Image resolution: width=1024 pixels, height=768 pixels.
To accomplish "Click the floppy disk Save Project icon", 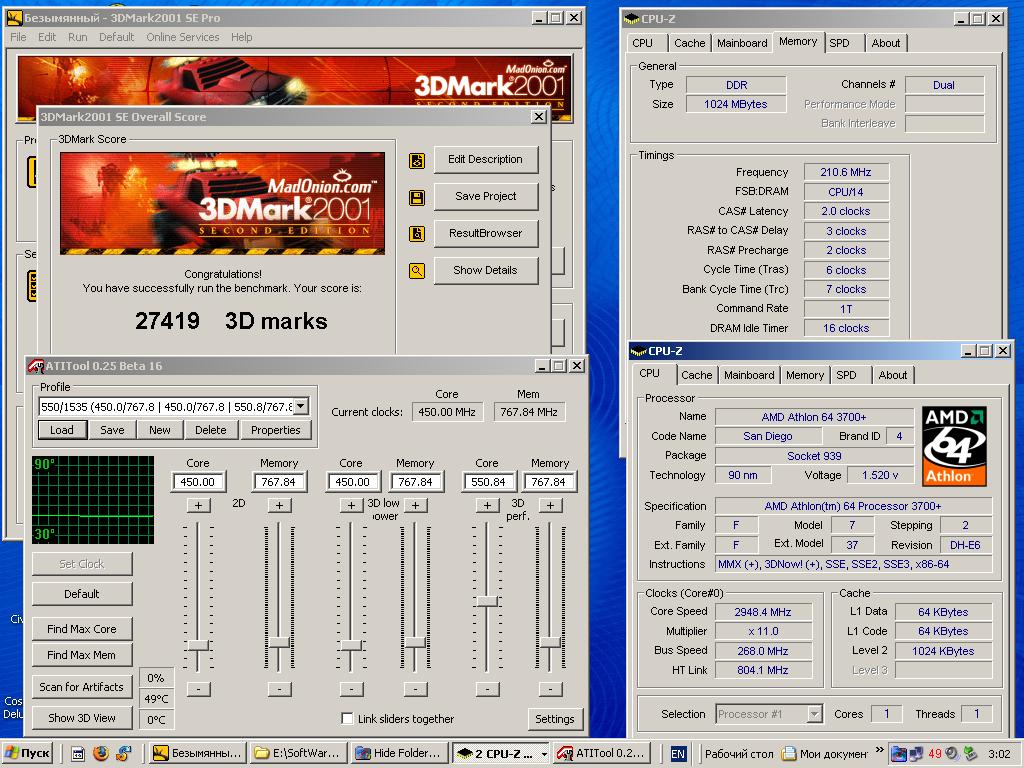I will tap(417, 197).
